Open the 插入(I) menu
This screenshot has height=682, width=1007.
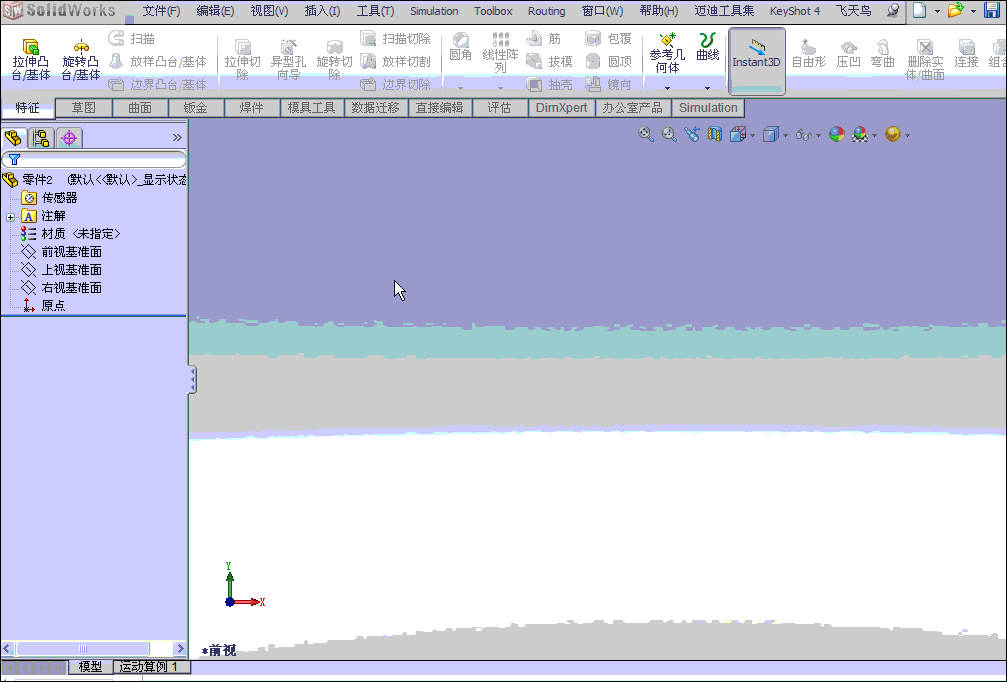(x=322, y=11)
